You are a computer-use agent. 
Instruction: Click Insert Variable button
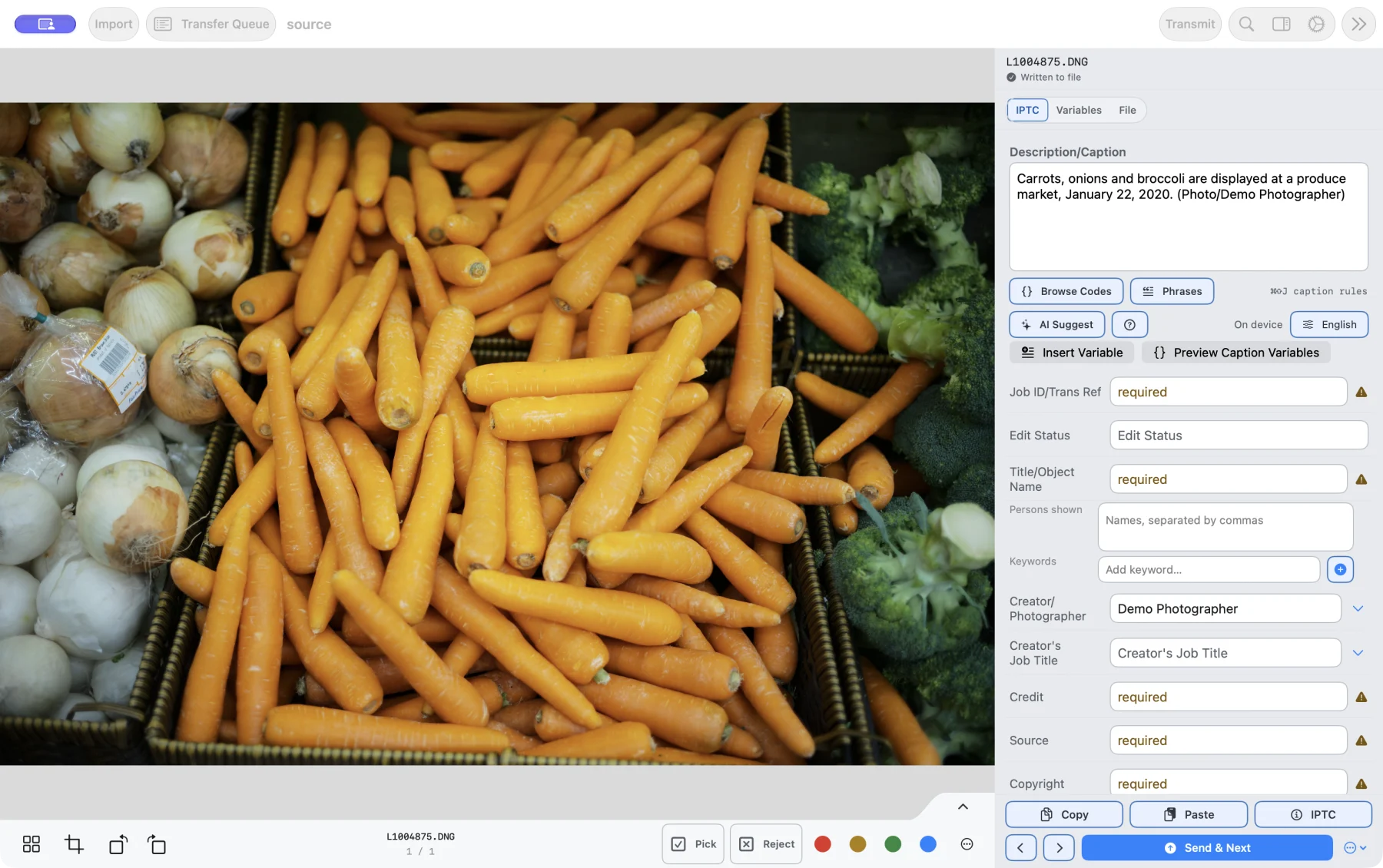[x=1072, y=353]
